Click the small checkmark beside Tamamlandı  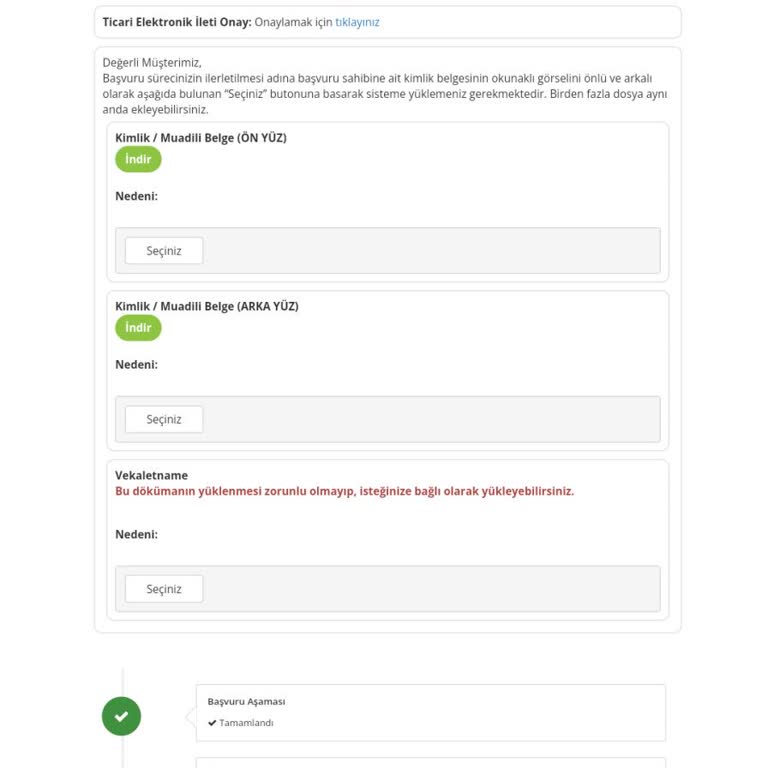[212, 723]
